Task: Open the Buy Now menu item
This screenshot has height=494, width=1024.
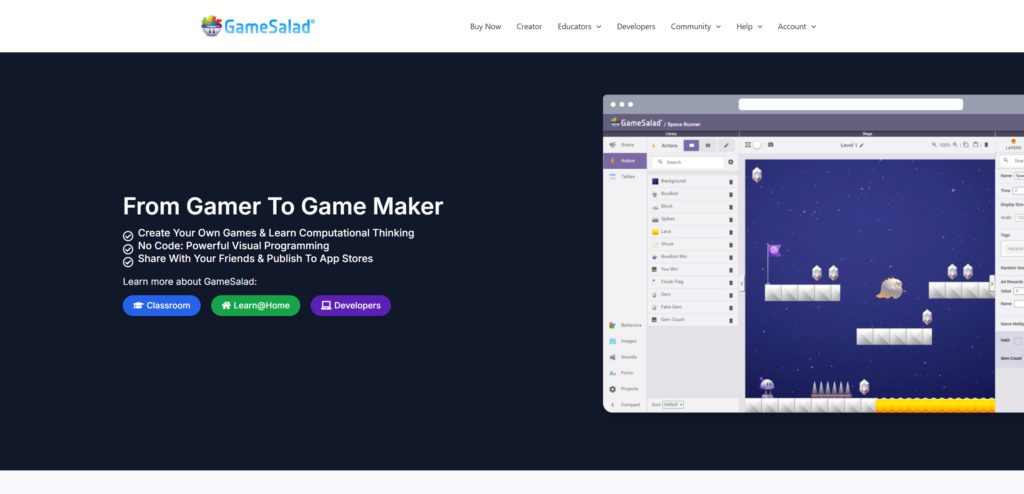Action: pos(485,26)
